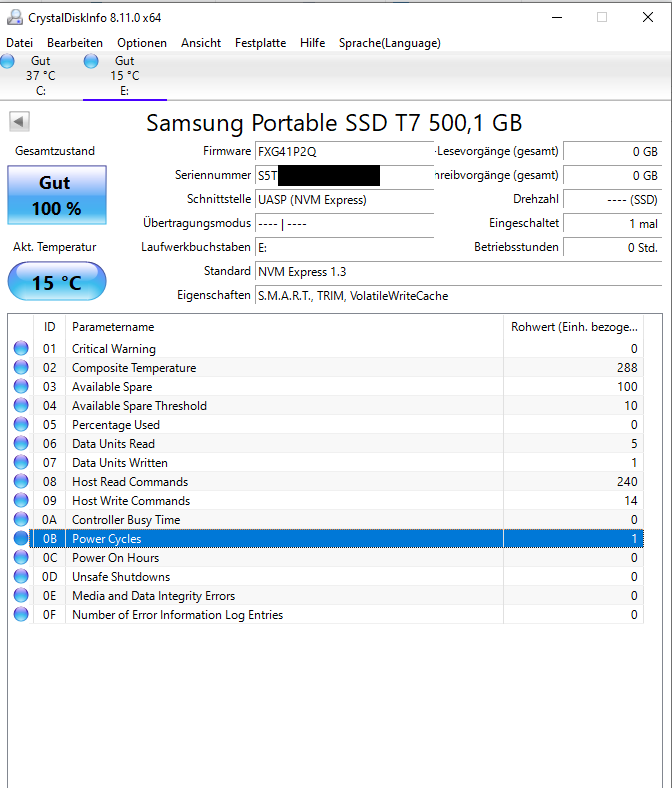Click the status orb for Data Units Read

(x=21, y=443)
